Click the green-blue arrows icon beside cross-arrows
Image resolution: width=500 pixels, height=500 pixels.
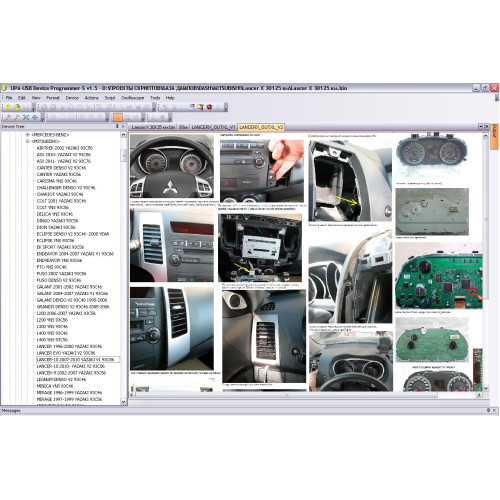pos(35,117)
